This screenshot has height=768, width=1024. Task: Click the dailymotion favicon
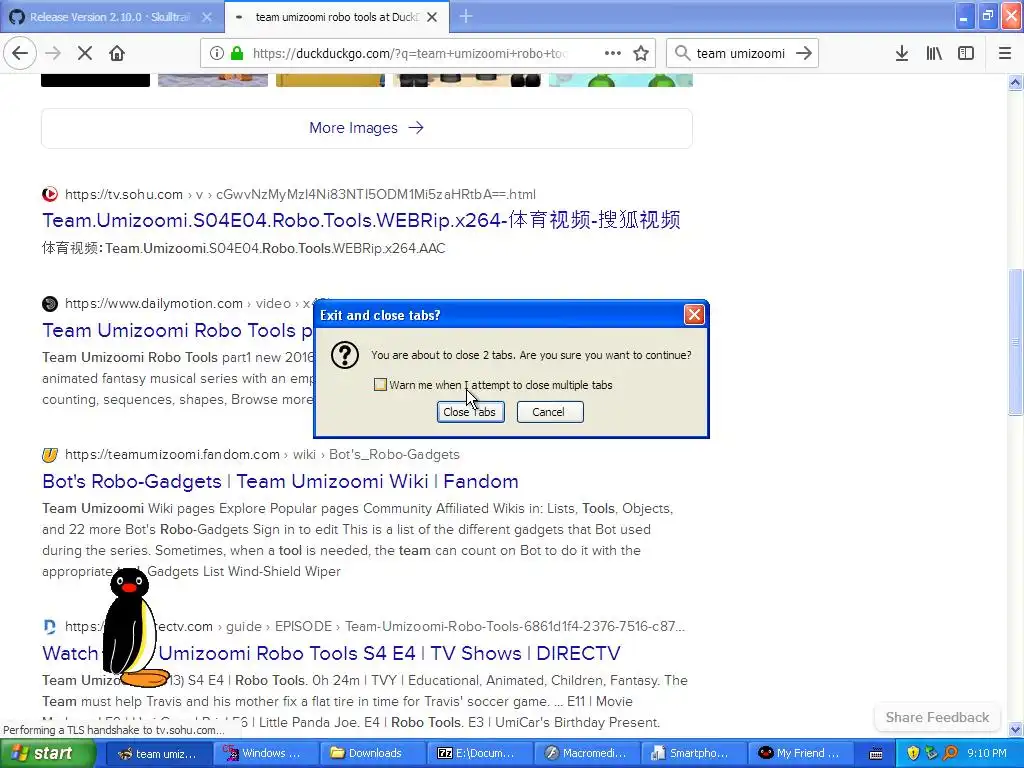(50, 304)
